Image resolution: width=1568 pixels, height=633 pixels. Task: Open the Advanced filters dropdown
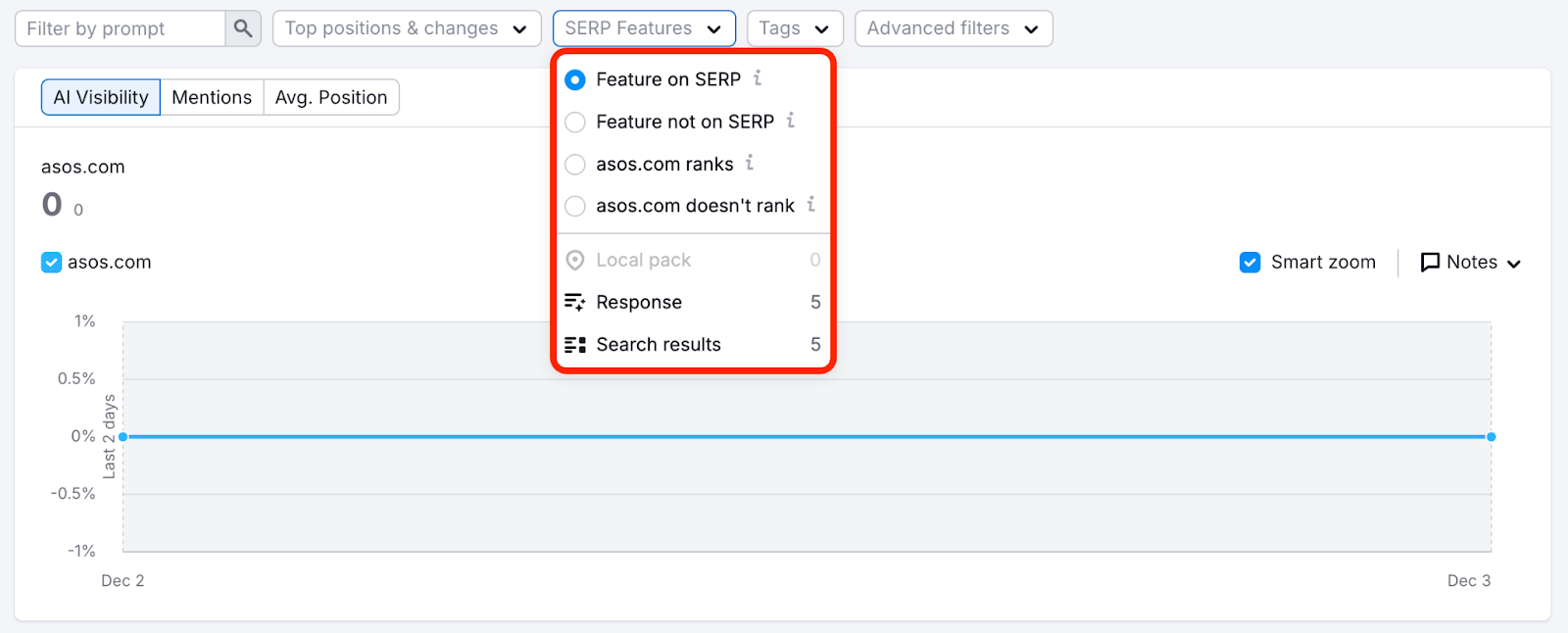953,28
